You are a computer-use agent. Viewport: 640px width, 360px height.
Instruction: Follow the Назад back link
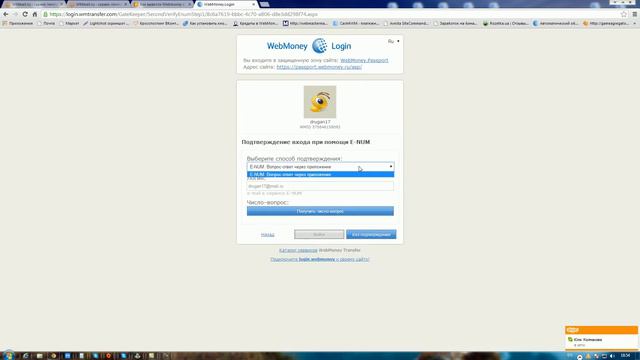(268, 234)
